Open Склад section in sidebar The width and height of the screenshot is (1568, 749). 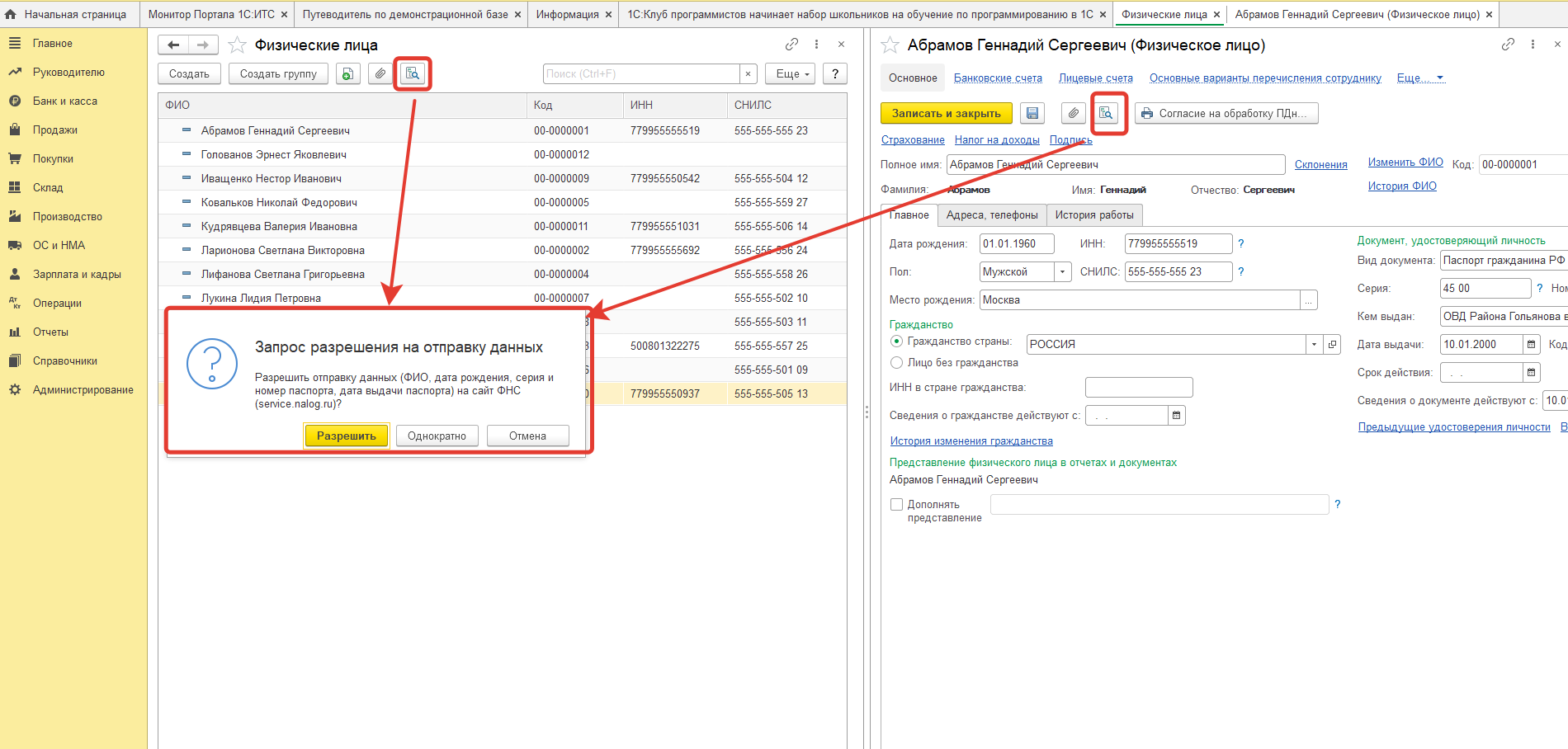[x=47, y=187]
